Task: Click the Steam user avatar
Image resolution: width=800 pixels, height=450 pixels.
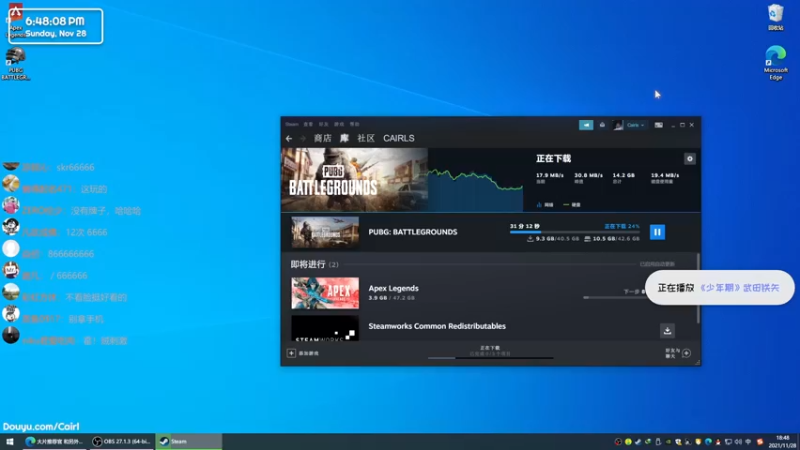Action: 618,125
